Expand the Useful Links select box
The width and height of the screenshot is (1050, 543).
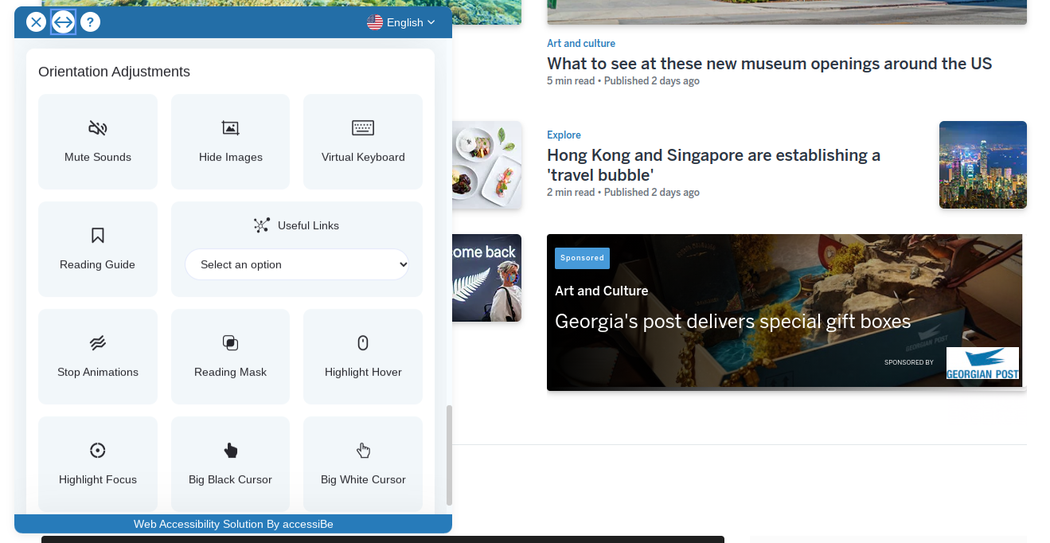coord(297,264)
